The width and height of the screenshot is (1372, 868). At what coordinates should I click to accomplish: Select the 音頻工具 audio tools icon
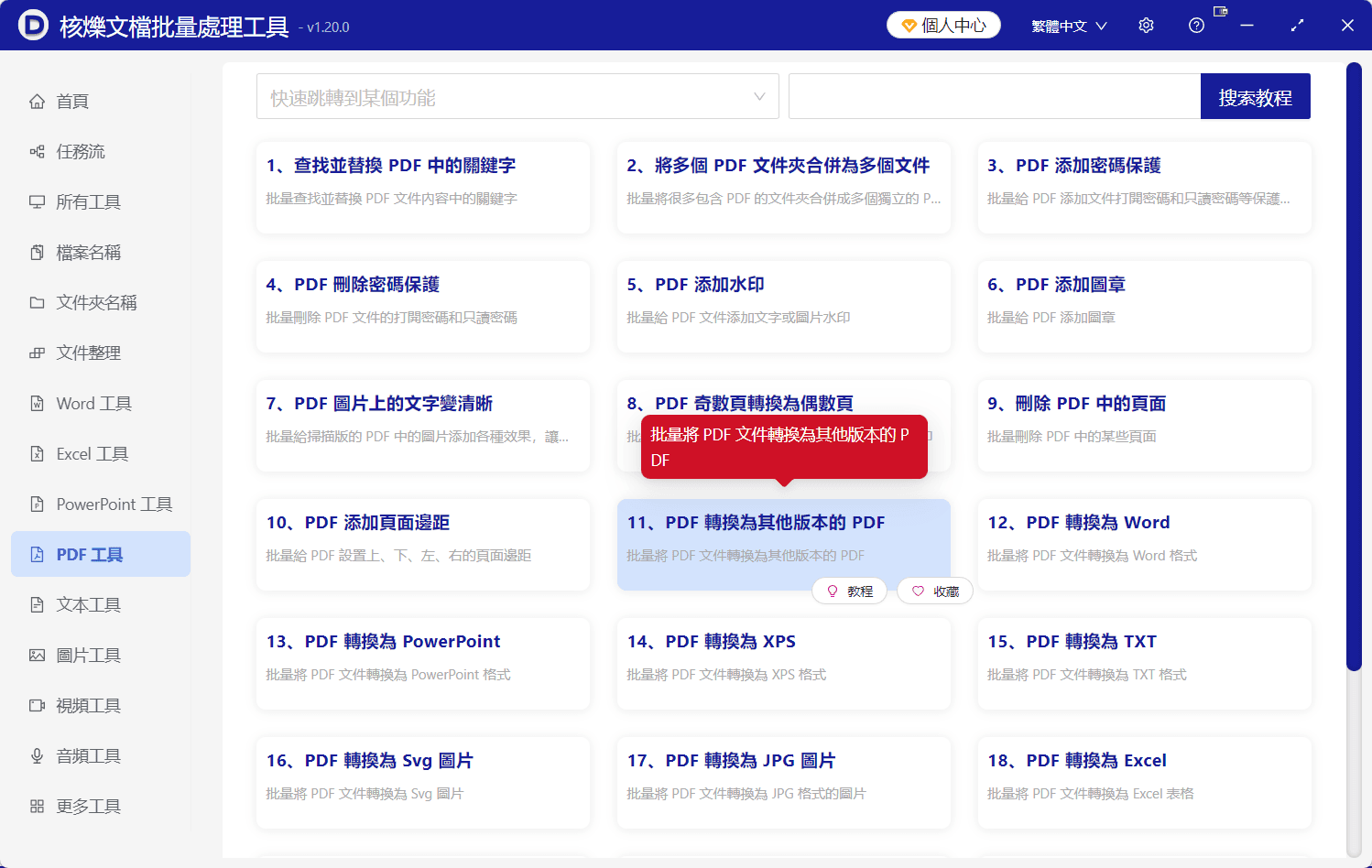point(36,755)
